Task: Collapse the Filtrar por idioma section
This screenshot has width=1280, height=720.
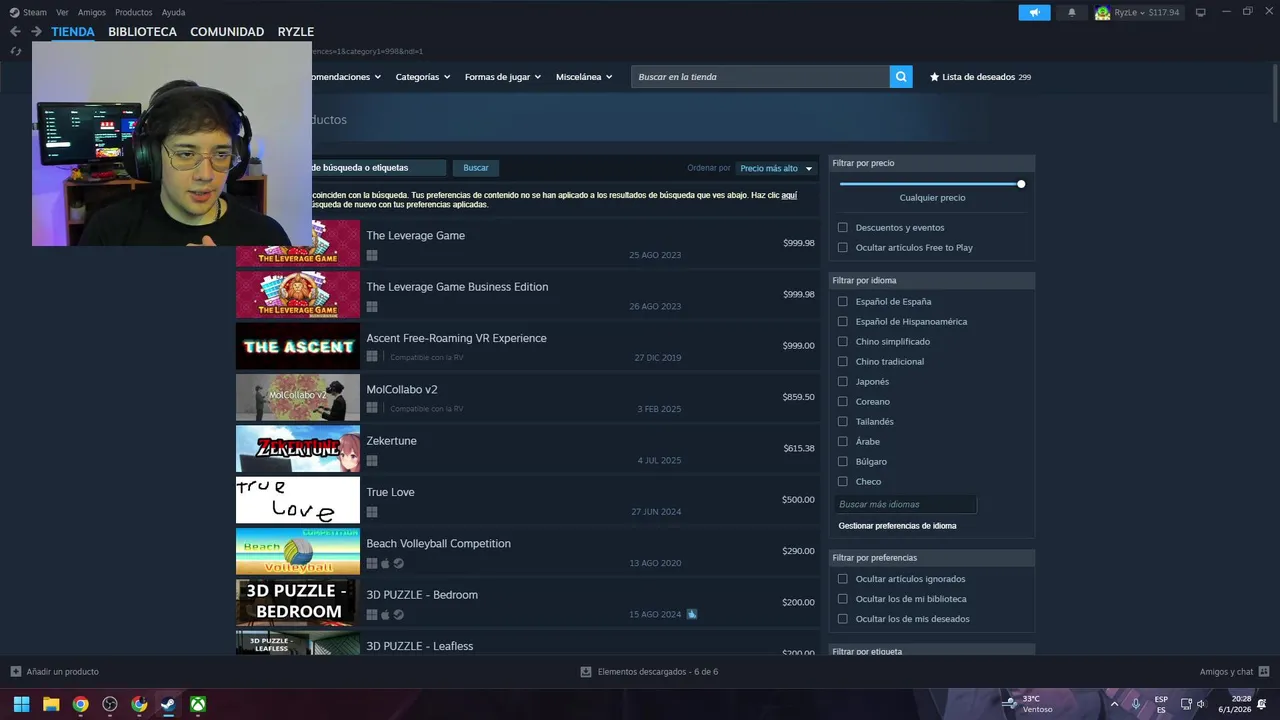Action: coord(931,281)
